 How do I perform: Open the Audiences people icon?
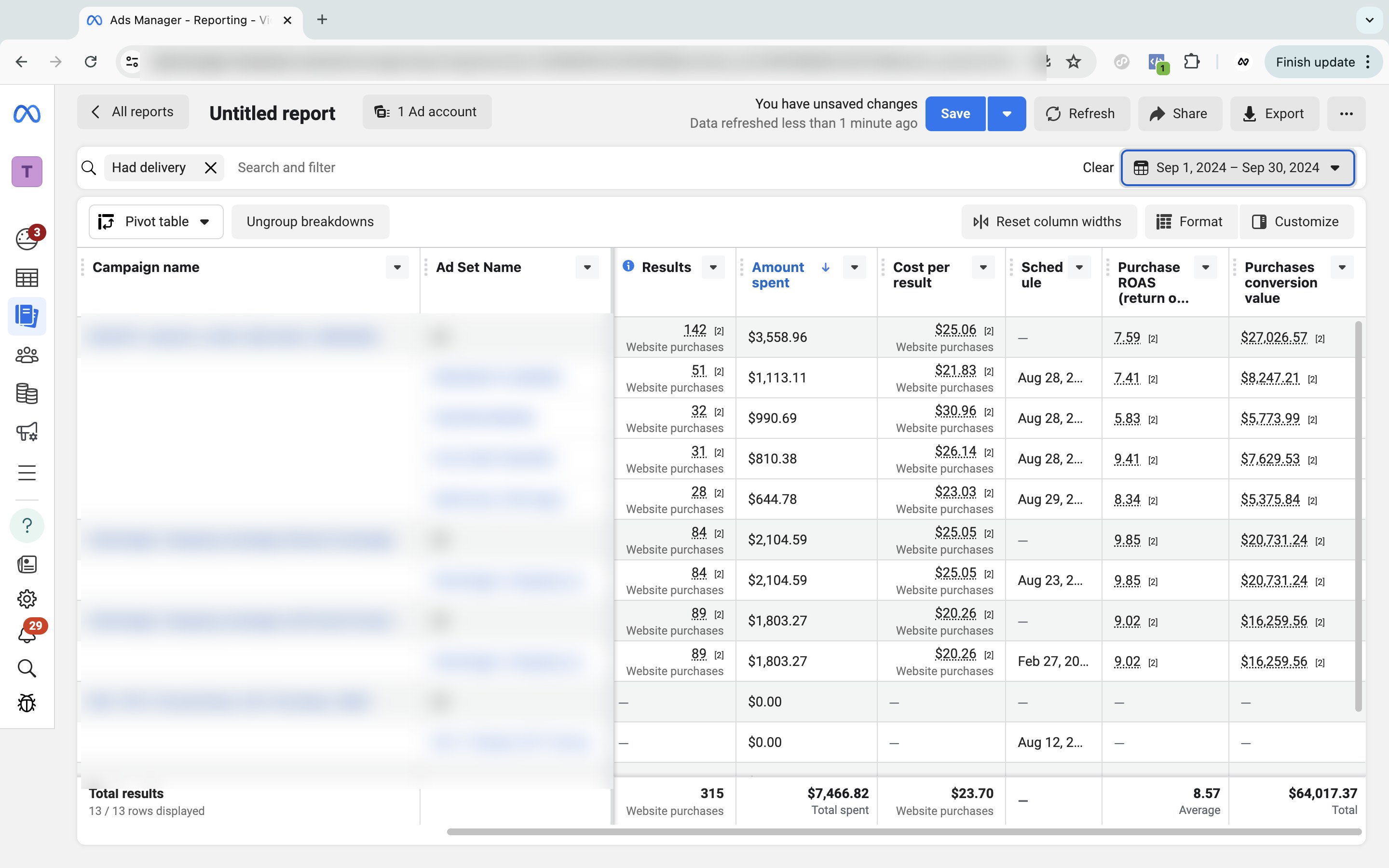27,355
